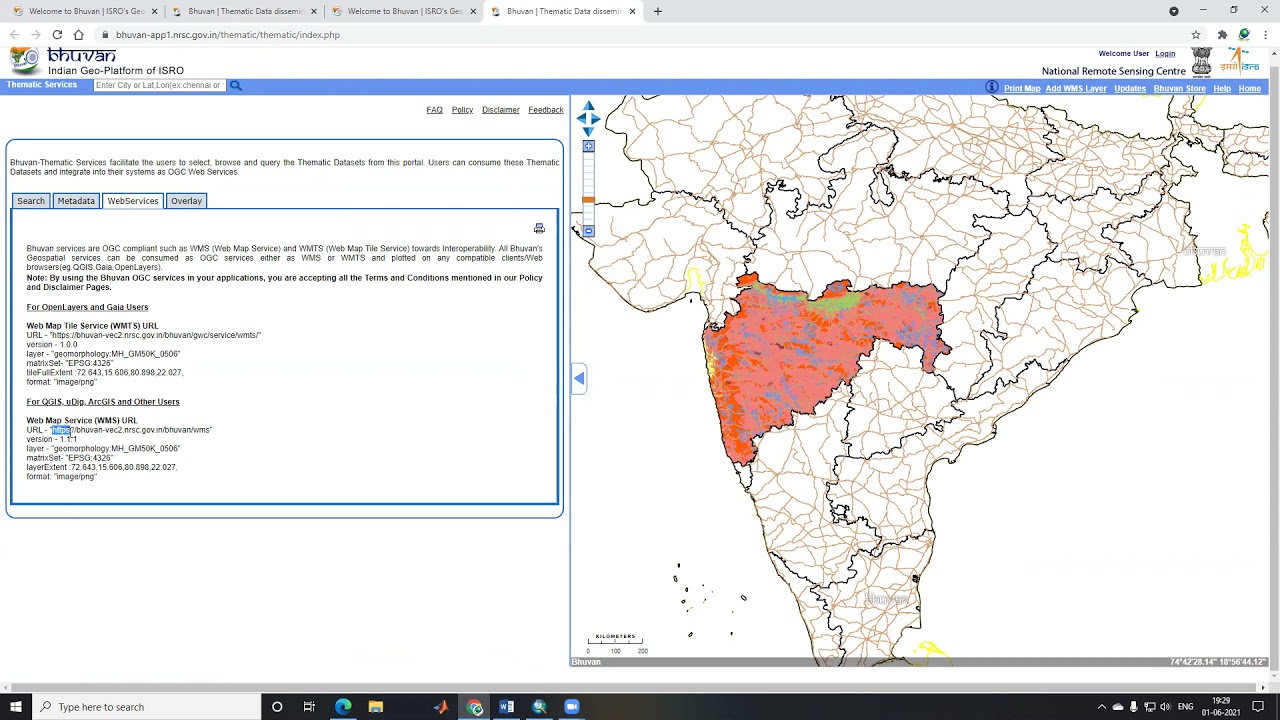Open the Bhuvan Store link
The image size is (1280, 720).
pos(1180,88)
